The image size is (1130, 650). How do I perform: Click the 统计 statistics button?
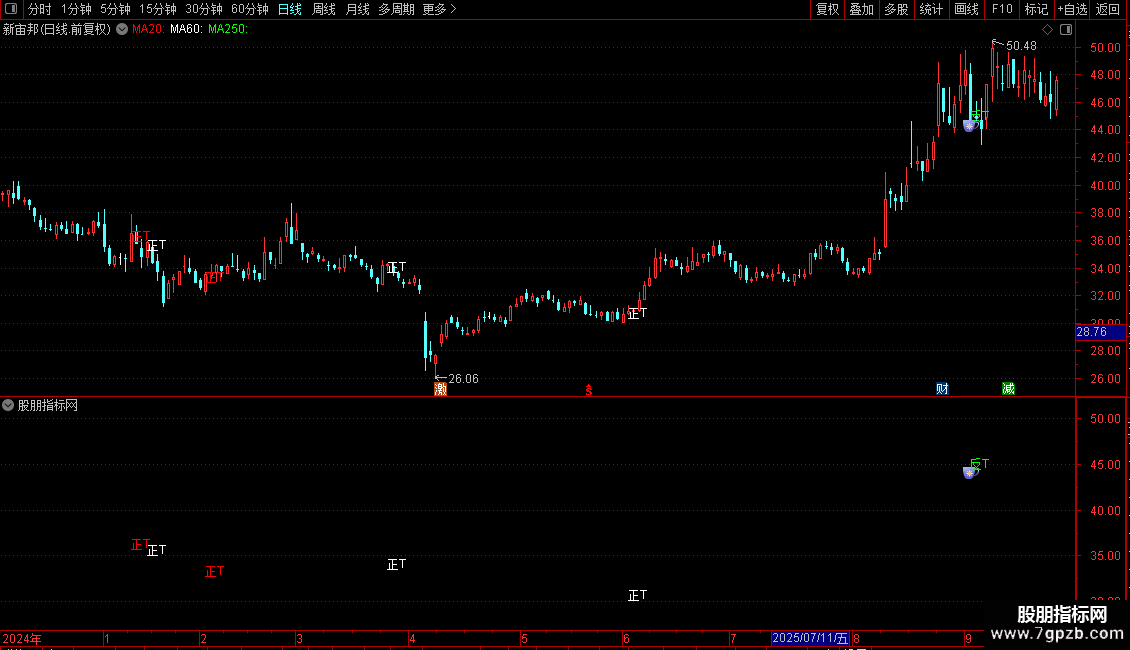pyautogui.click(x=931, y=9)
